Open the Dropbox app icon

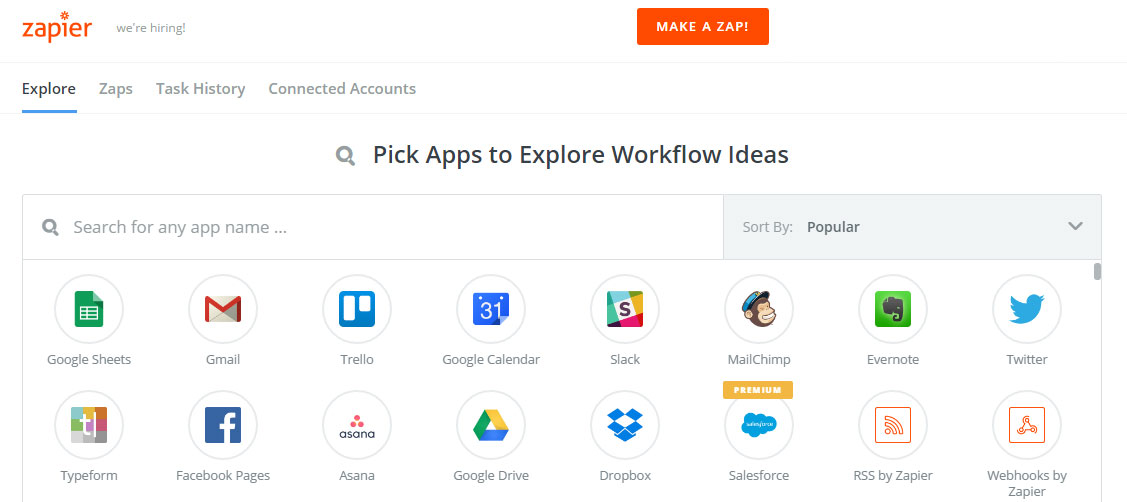(x=625, y=425)
